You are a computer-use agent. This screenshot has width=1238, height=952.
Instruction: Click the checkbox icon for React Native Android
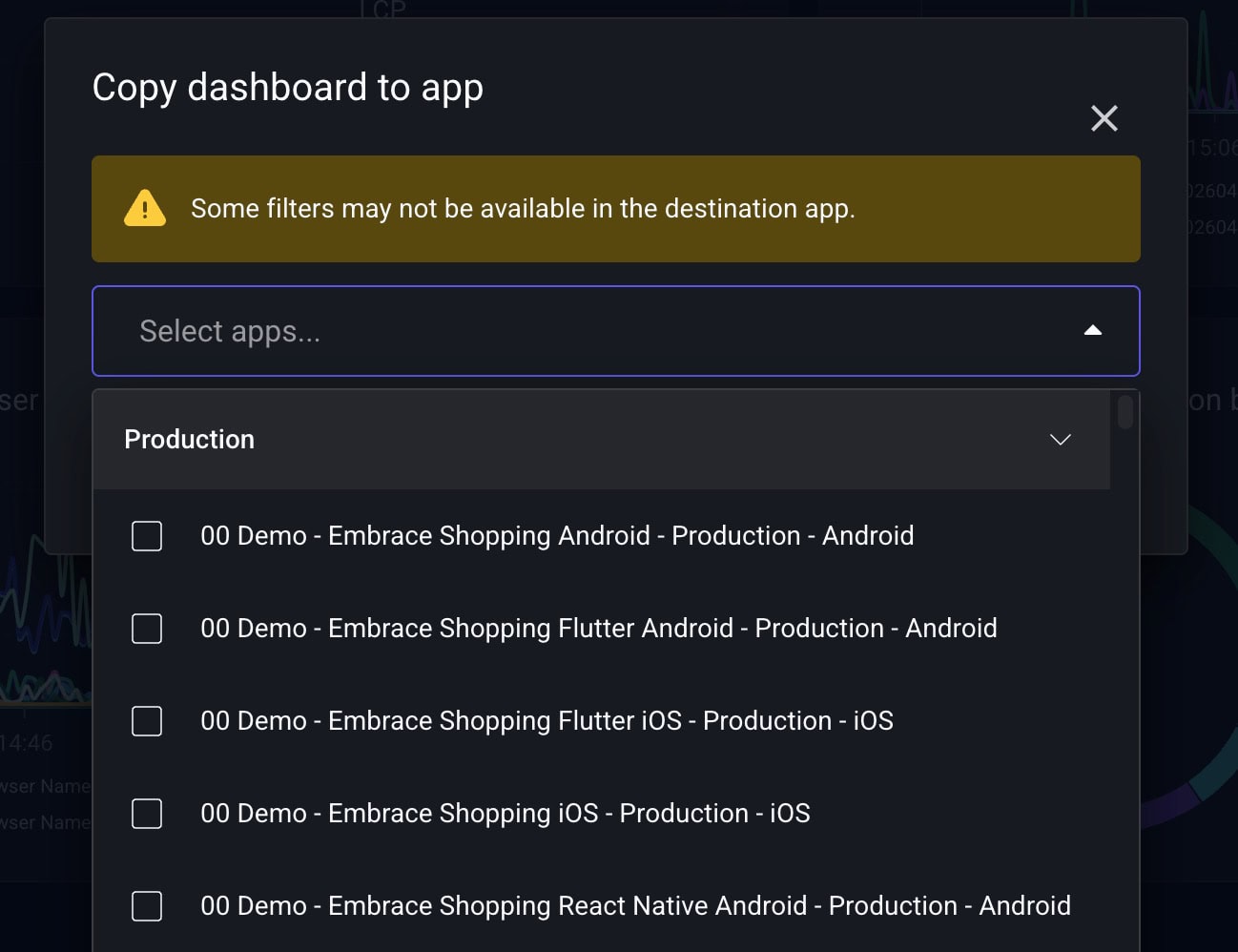coord(146,906)
